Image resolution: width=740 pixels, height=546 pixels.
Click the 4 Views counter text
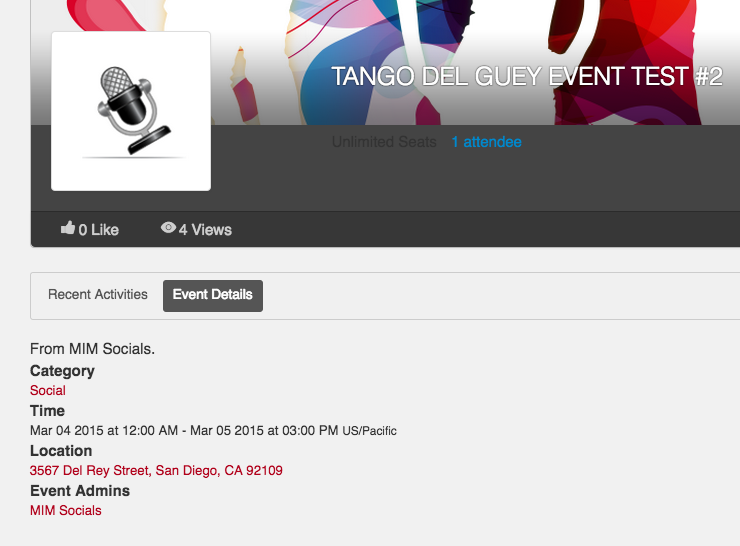tap(205, 230)
